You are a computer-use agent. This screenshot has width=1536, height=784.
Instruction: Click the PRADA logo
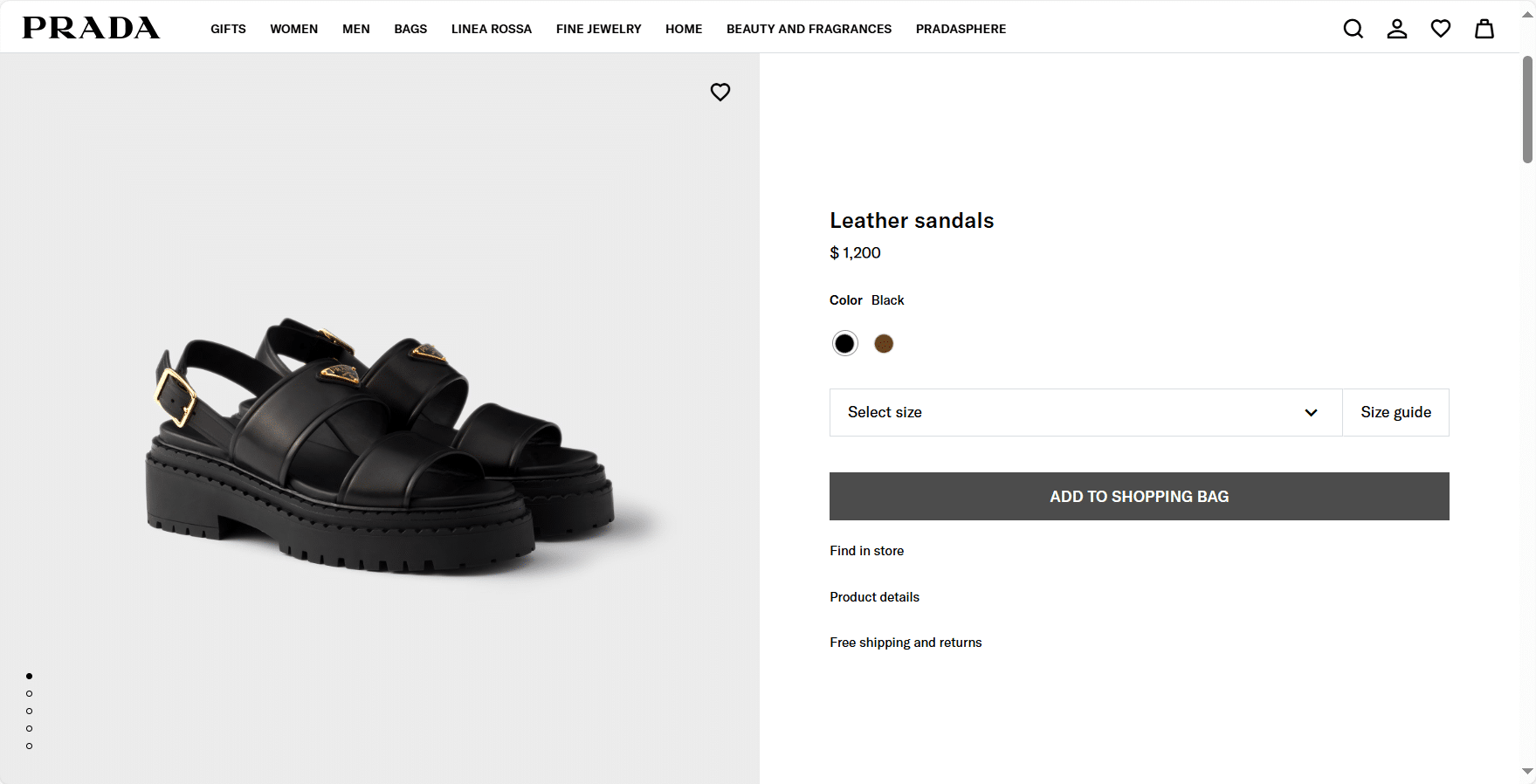91,28
